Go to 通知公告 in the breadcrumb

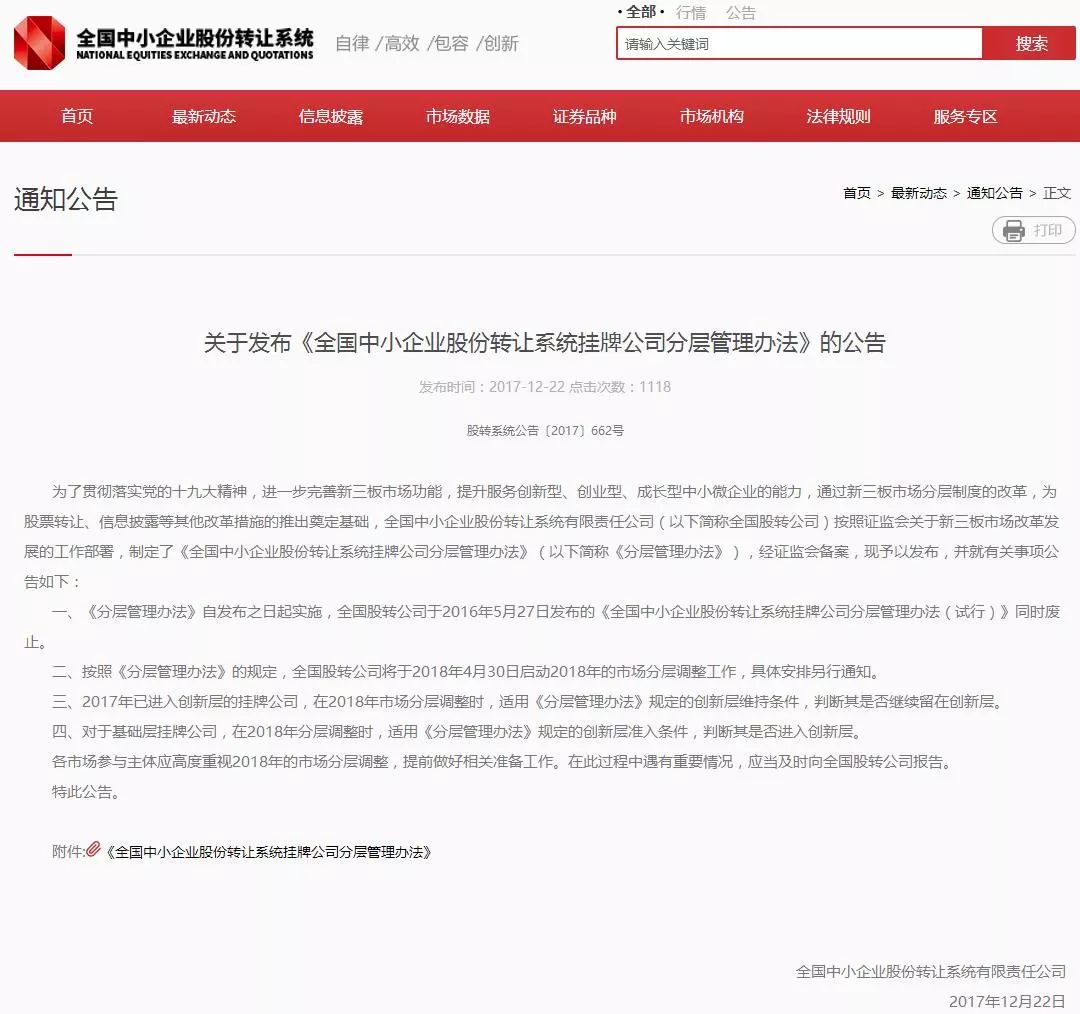click(x=995, y=193)
